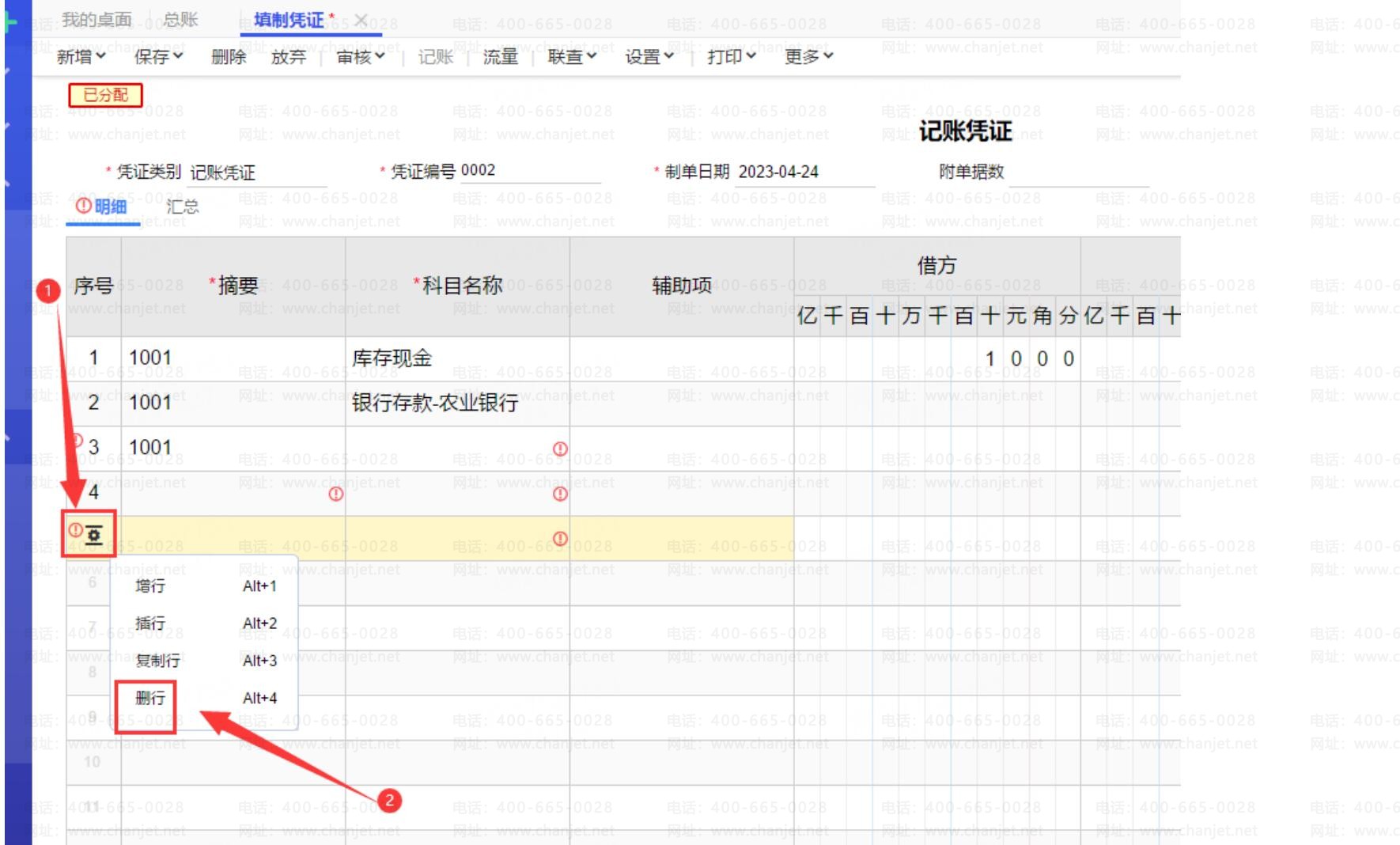Image resolution: width=1400 pixels, height=845 pixels.
Task: Click the 库存现金 subject cell
Action: pos(458,358)
